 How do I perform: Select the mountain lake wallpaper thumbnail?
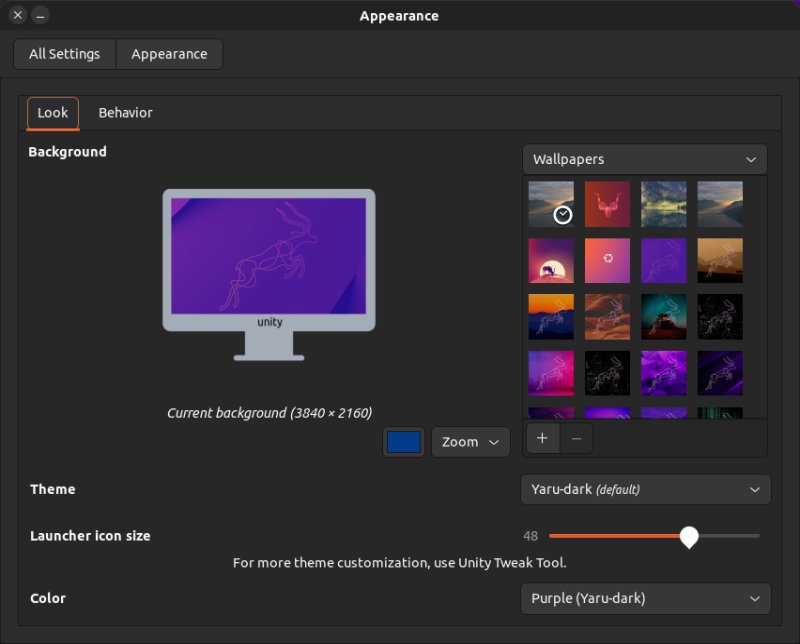(x=663, y=204)
